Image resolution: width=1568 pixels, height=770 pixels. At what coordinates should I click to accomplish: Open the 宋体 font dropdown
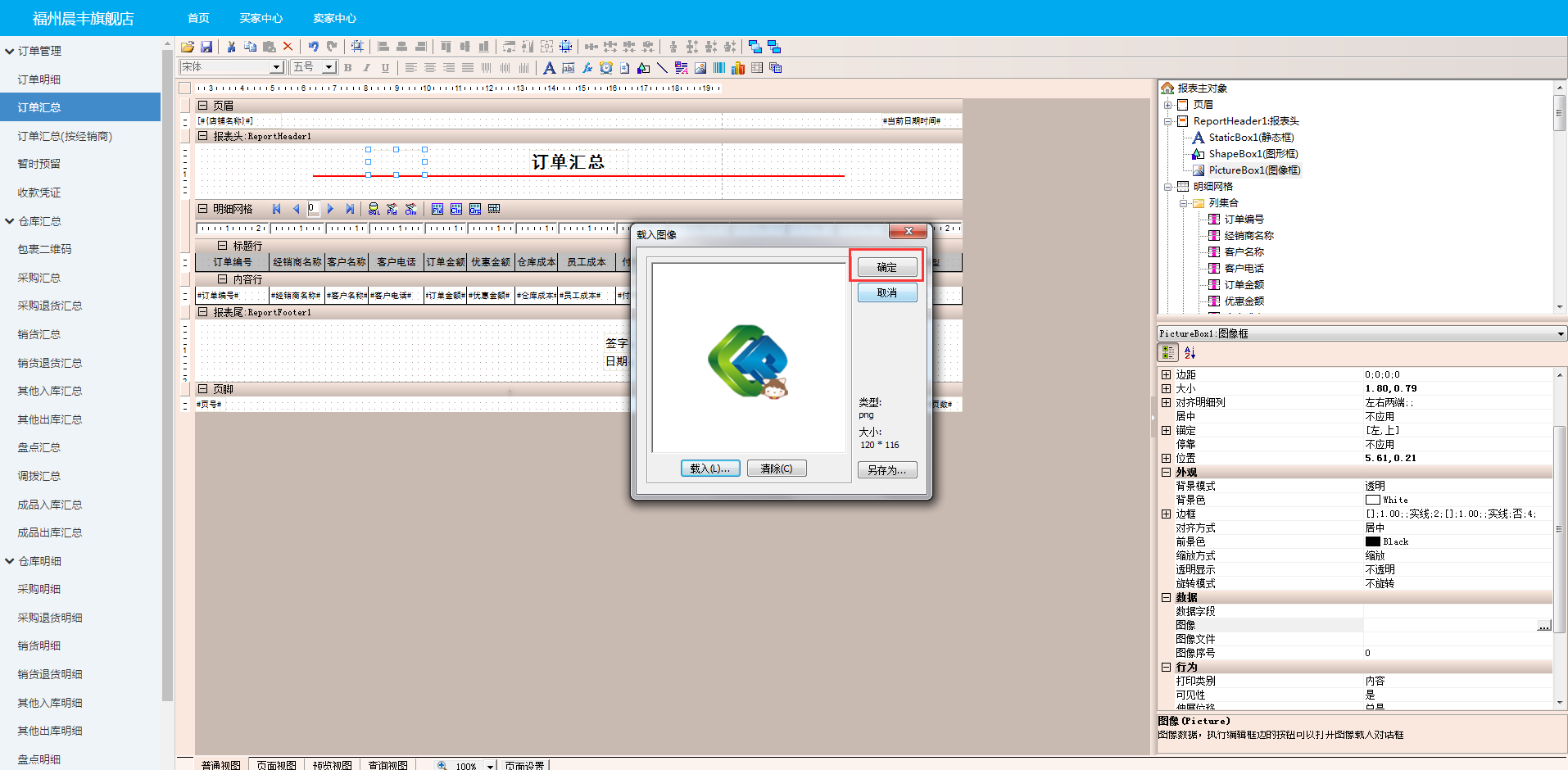[x=276, y=67]
